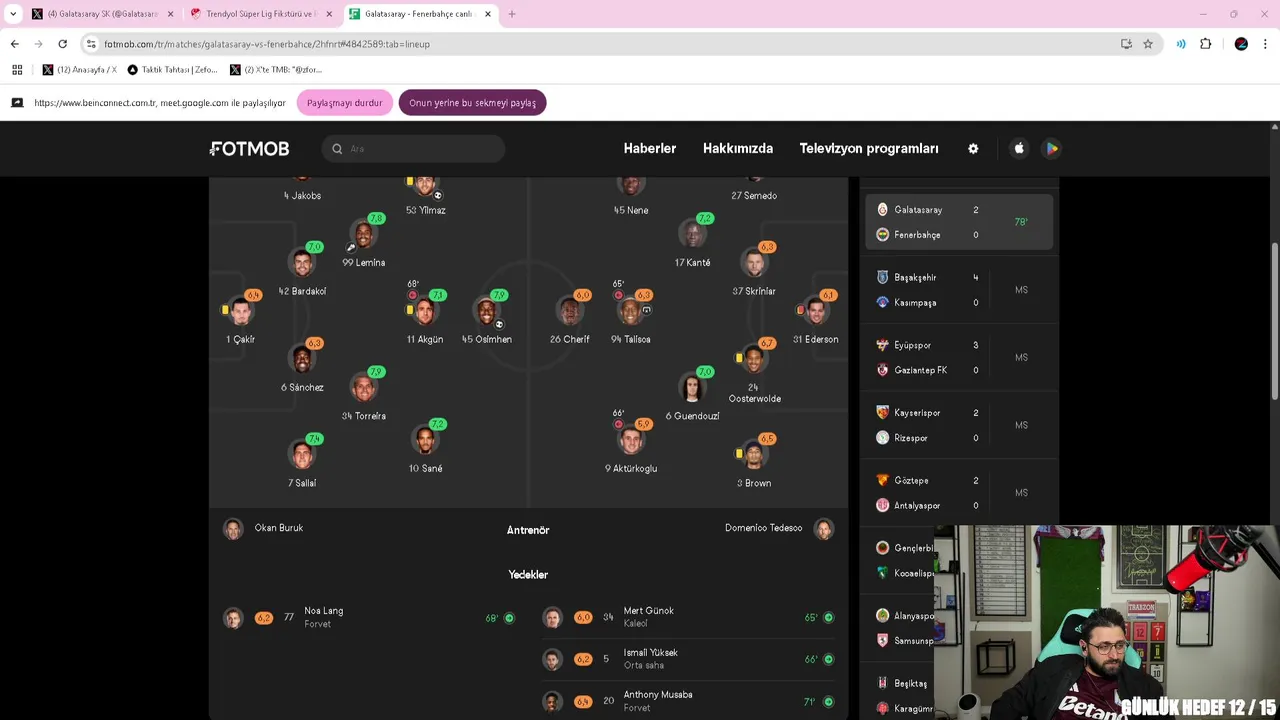Click Lemina's 7.8 rating badge

click(376, 219)
